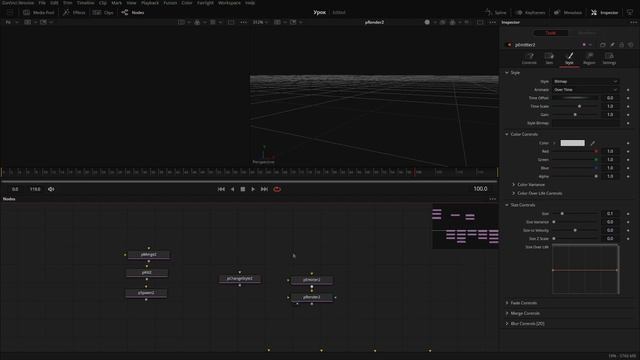Expand Merge Controls section
The image size is (640, 360).
(507, 313)
